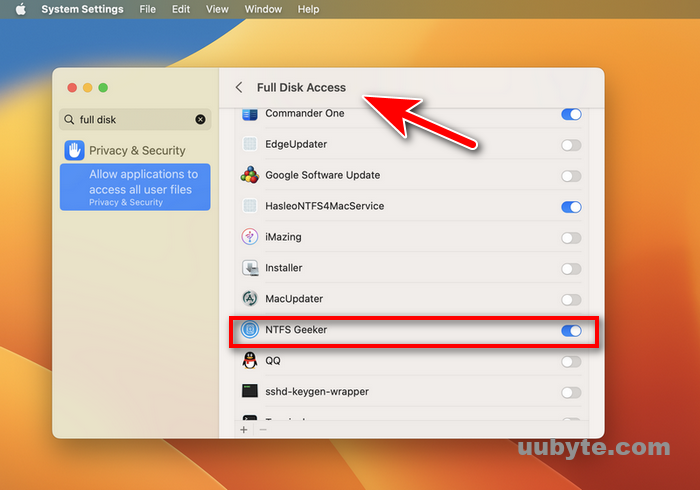This screenshot has height=490, width=700.
Task: Go back from Full Disk Access
Action: pyautogui.click(x=239, y=87)
